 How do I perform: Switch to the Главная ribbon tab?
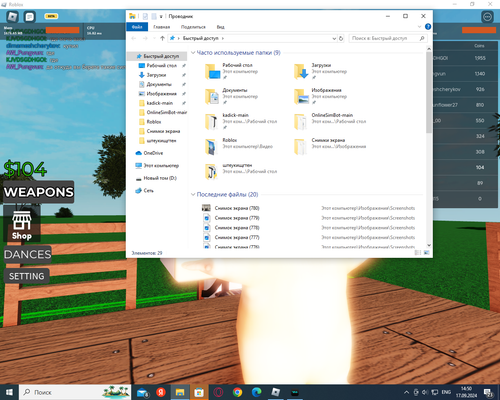coord(162,27)
